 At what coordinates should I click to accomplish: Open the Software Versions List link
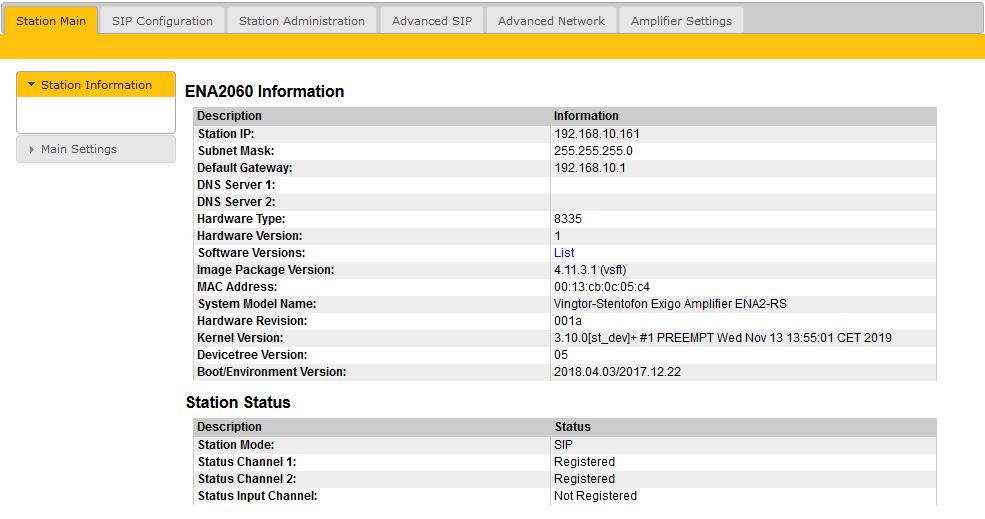pos(564,253)
